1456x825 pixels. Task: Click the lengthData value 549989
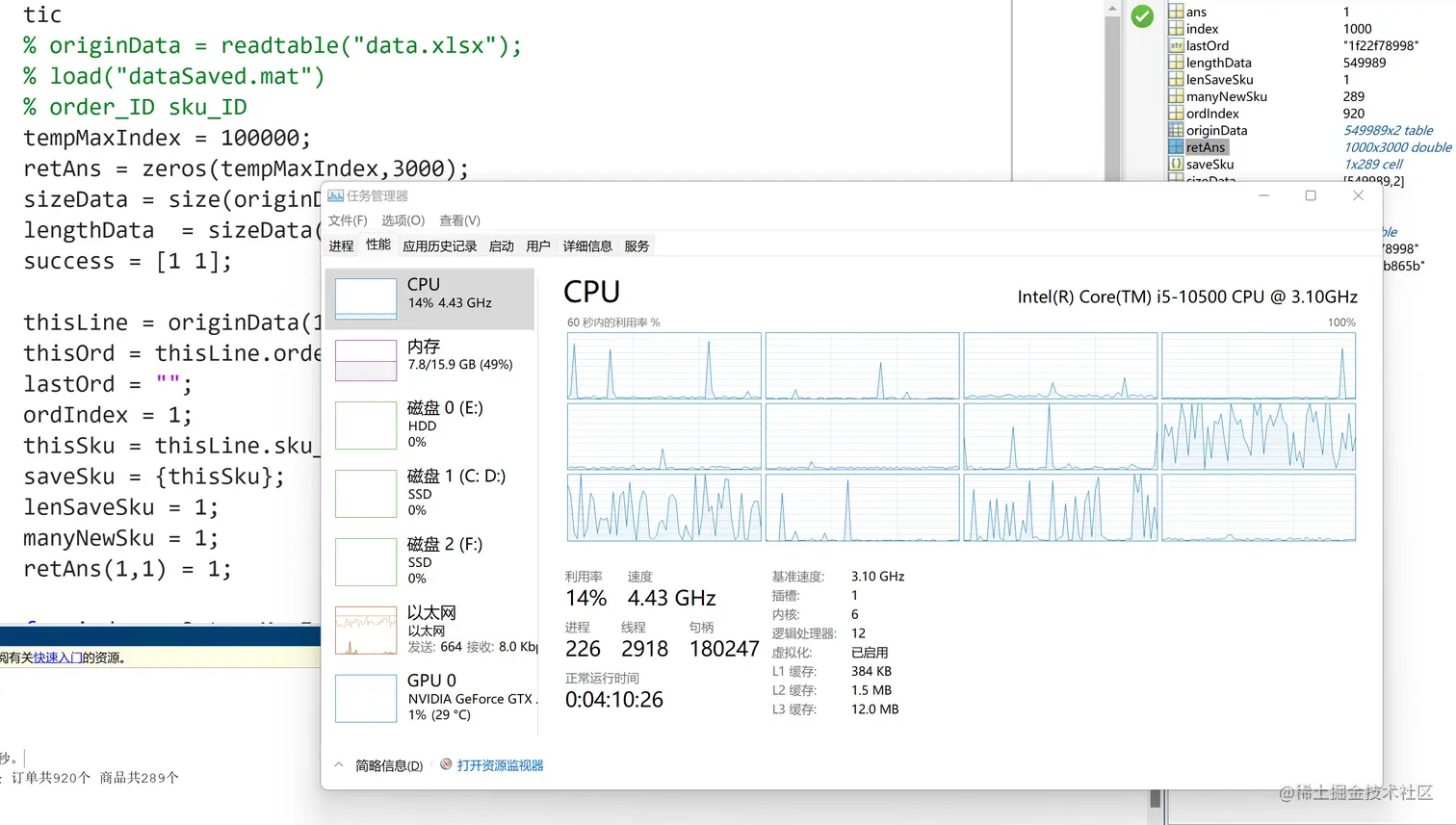click(x=1365, y=63)
